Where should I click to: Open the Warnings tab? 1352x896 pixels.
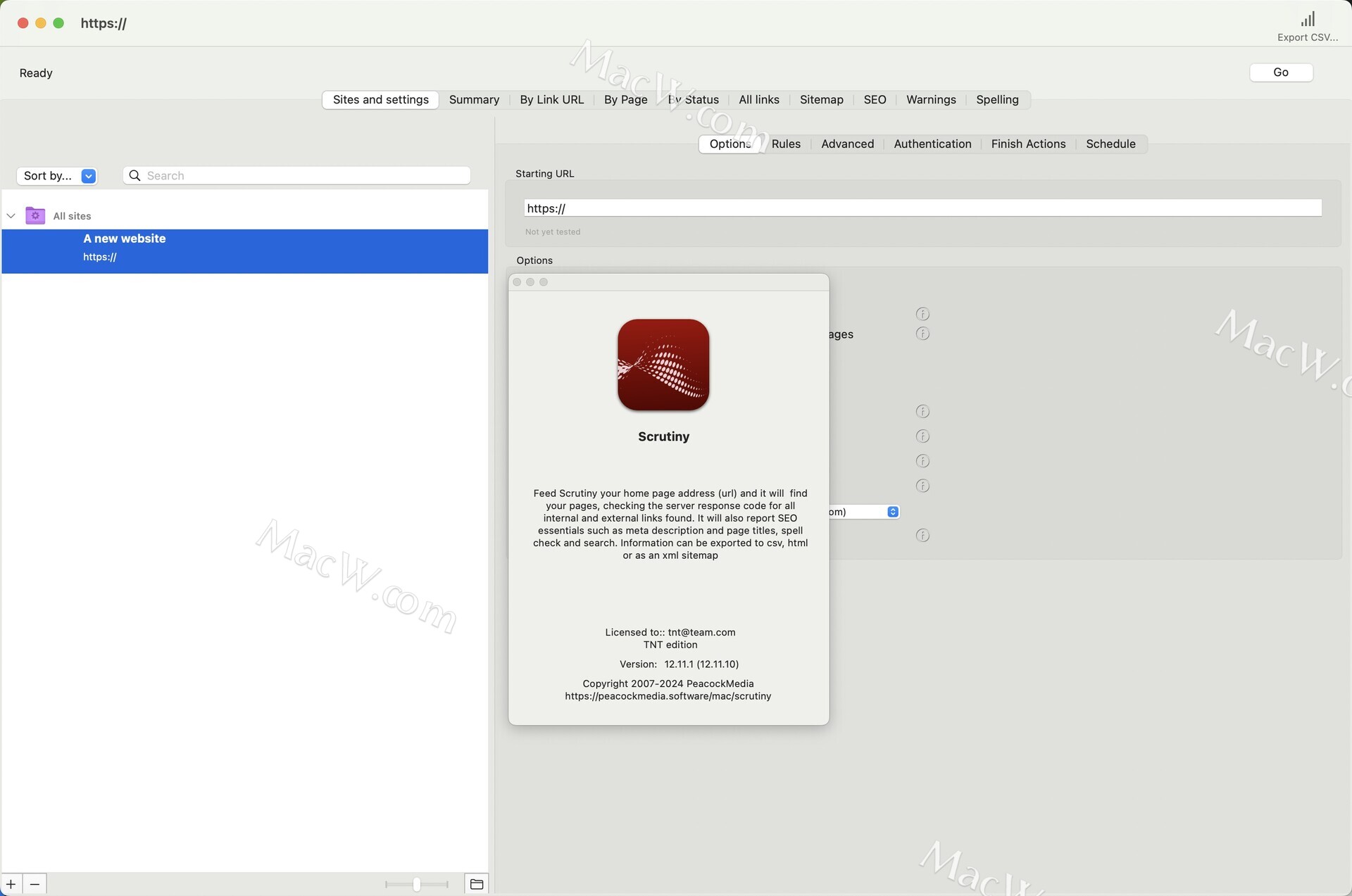coord(931,100)
